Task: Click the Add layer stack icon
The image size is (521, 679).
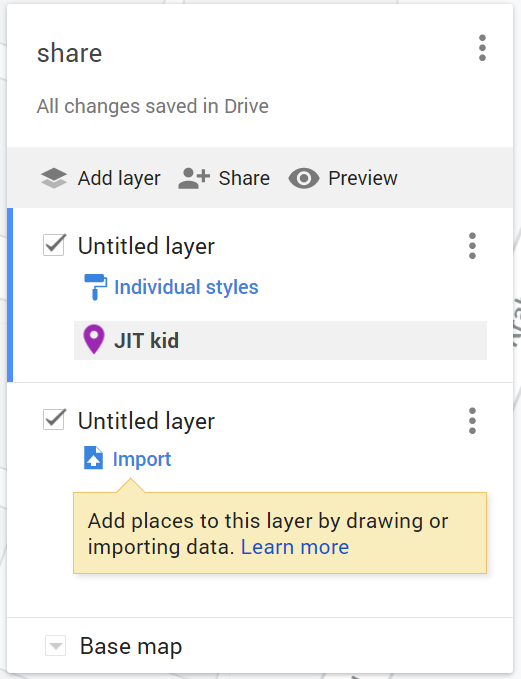Action: coord(54,178)
